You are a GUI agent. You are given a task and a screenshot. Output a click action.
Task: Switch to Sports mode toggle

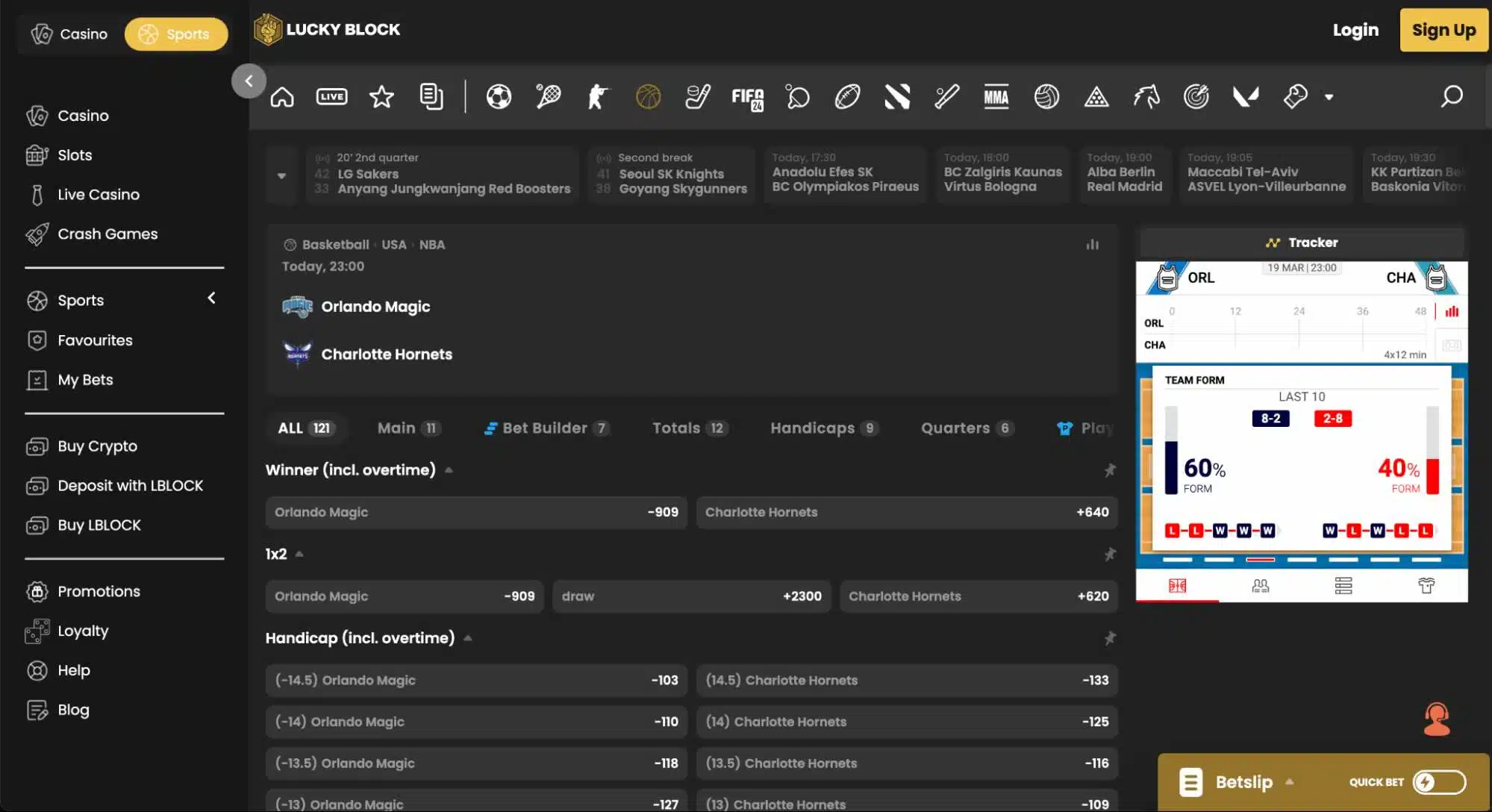tap(175, 34)
